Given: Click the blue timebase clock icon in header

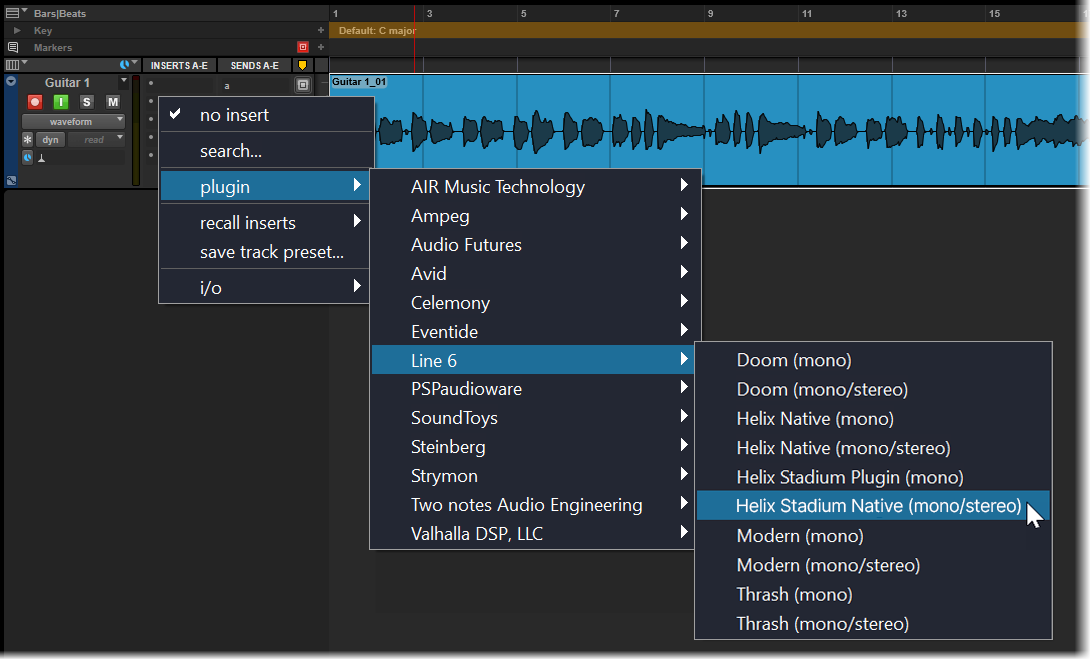Looking at the screenshot, I should (125, 65).
